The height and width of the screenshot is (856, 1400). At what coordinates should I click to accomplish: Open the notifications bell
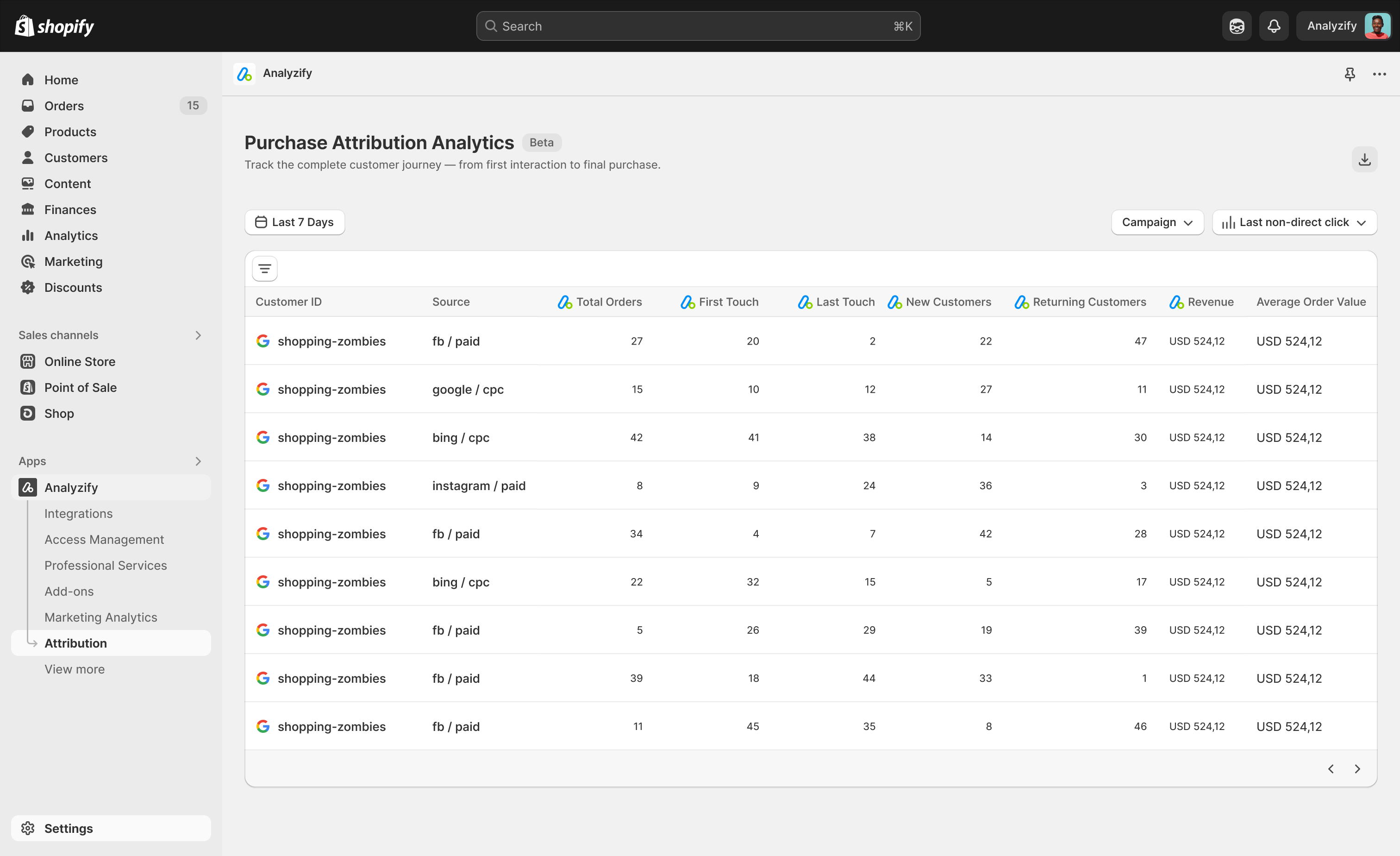[1273, 26]
